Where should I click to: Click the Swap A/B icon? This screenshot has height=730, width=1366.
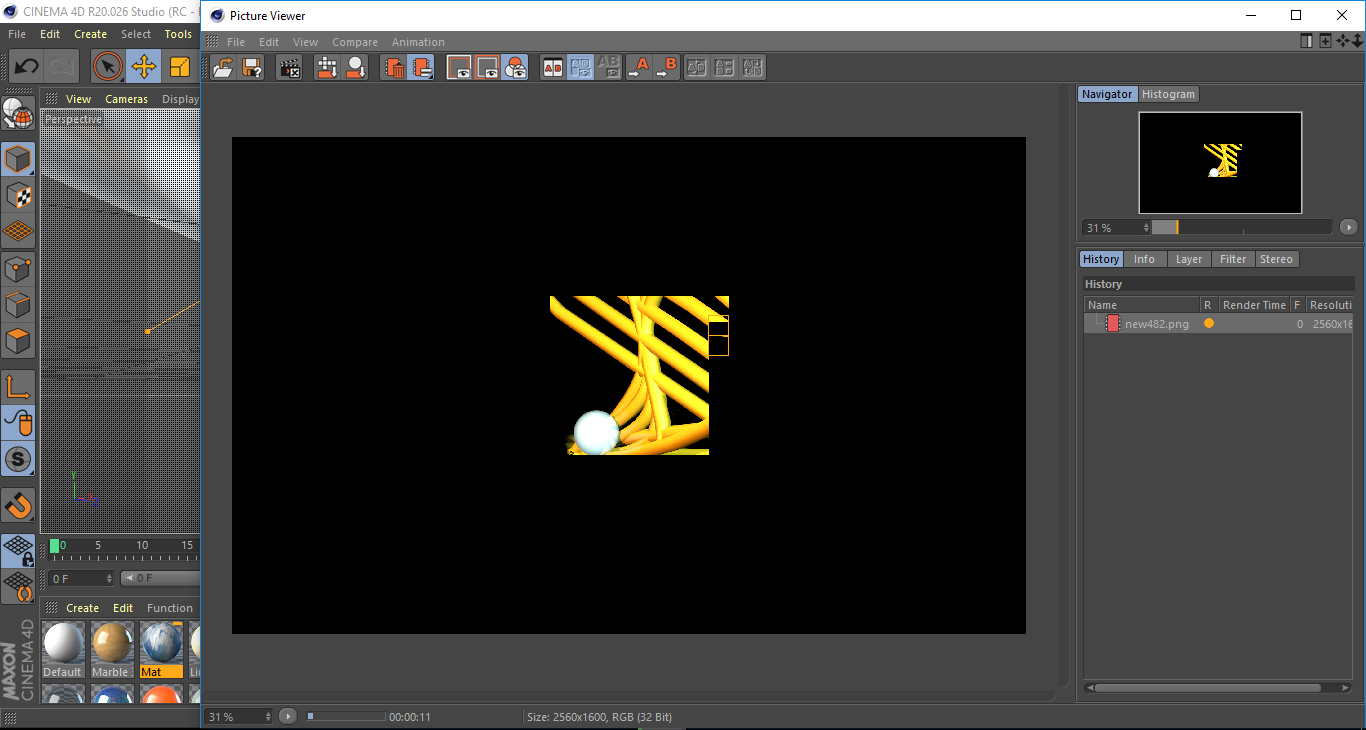(697, 67)
